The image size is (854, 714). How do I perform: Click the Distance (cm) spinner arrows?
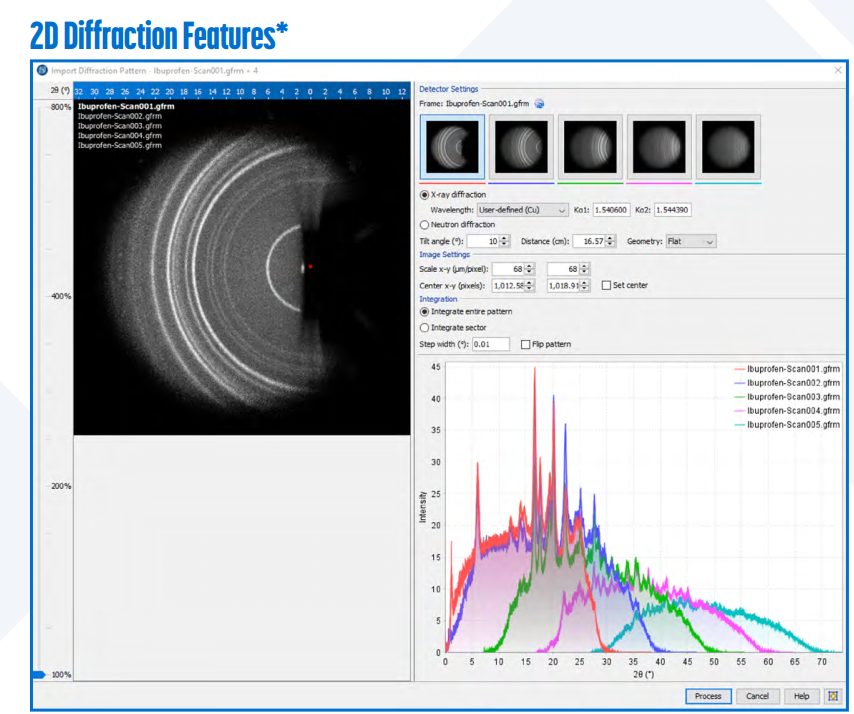(611, 241)
